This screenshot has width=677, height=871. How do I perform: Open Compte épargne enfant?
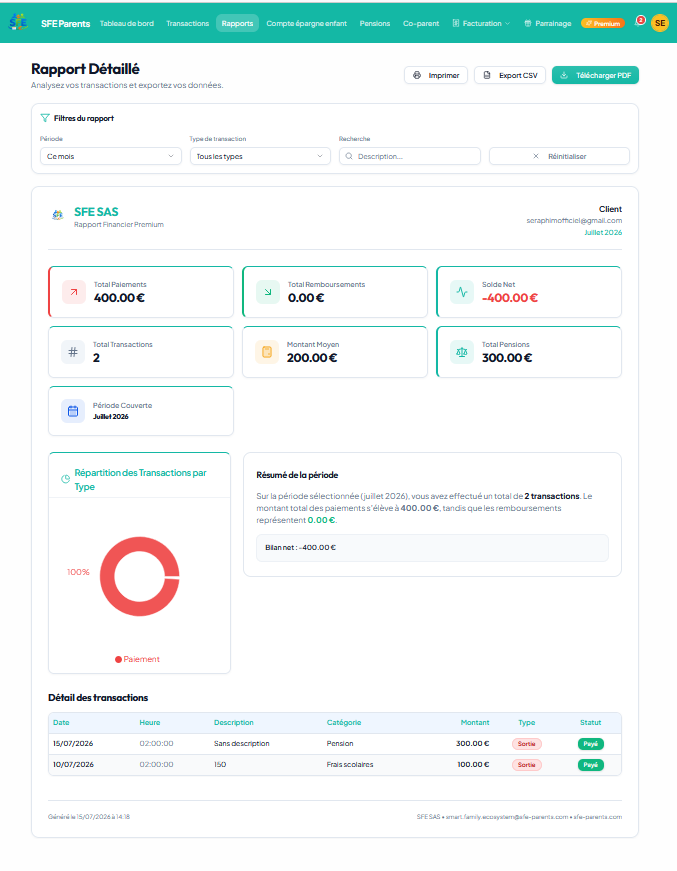(x=307, y=23)
